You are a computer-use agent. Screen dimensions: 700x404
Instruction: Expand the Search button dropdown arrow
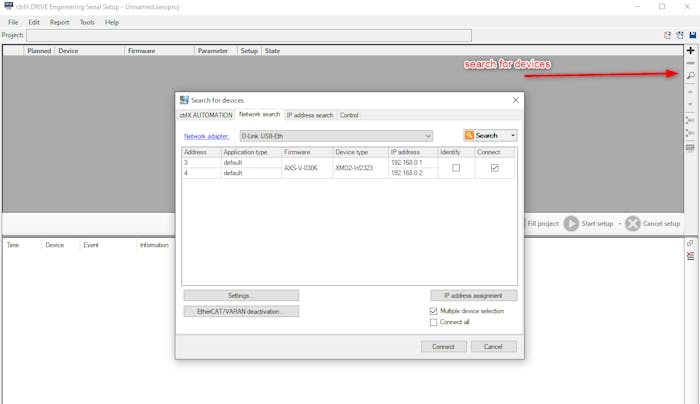pos(513,136)
